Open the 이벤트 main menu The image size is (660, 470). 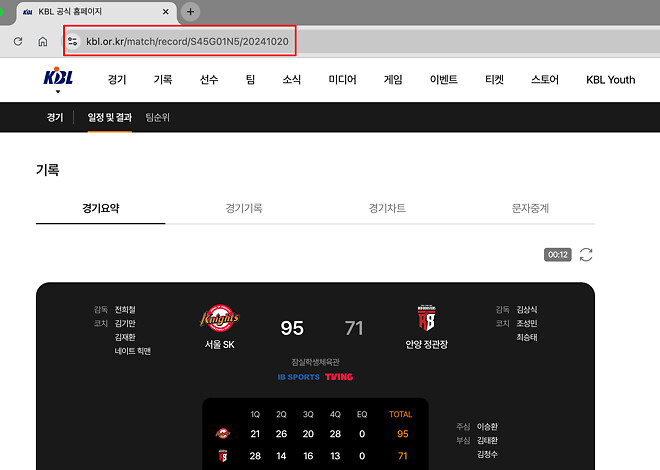point(444,80)
